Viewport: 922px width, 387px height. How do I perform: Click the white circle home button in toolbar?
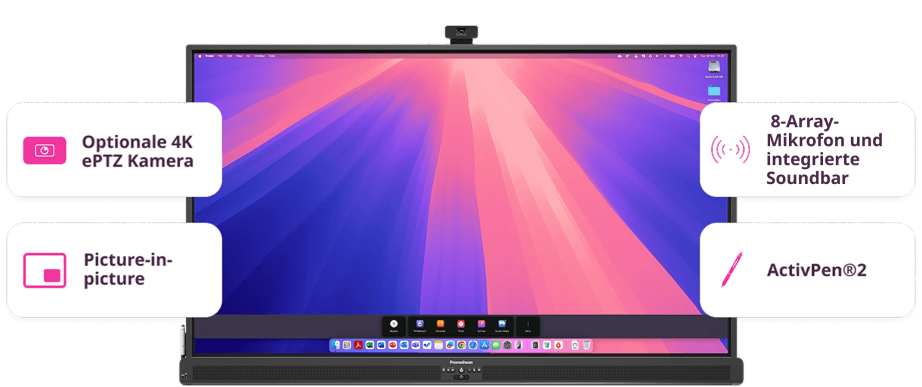pyautogui.click(x=393, y=326)
